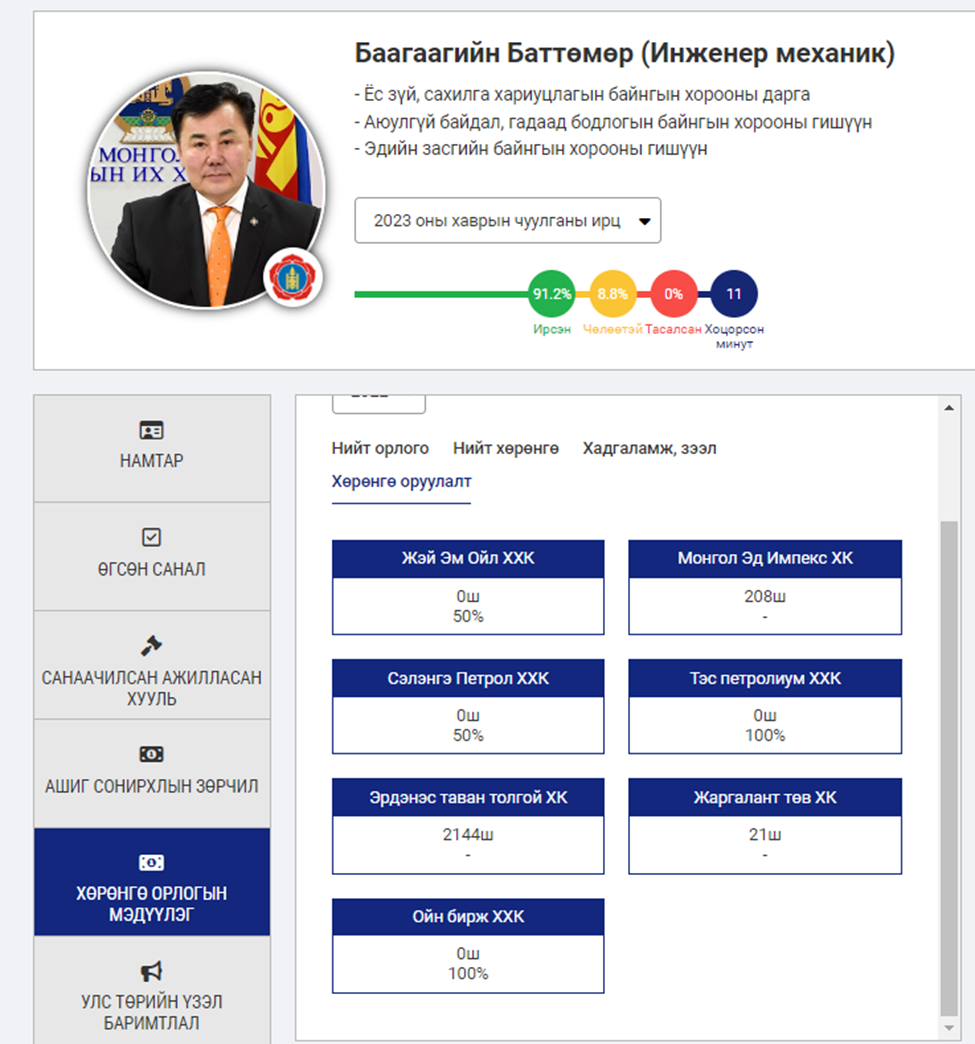Image resolution: width=975 pixels, height=1044 pixels.
Task: Click the yellow 8.8% Чөлөөтэй circle
Action: [x=613, y=294]
